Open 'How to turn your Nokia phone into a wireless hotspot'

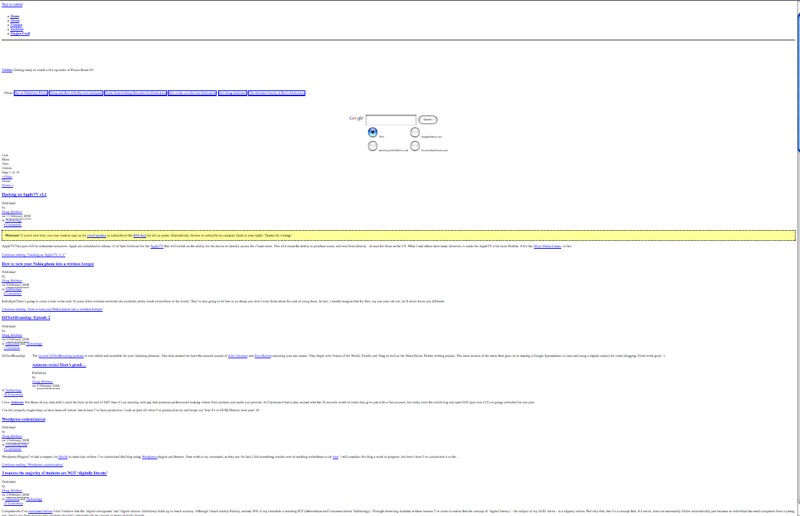tap(48, 263)
